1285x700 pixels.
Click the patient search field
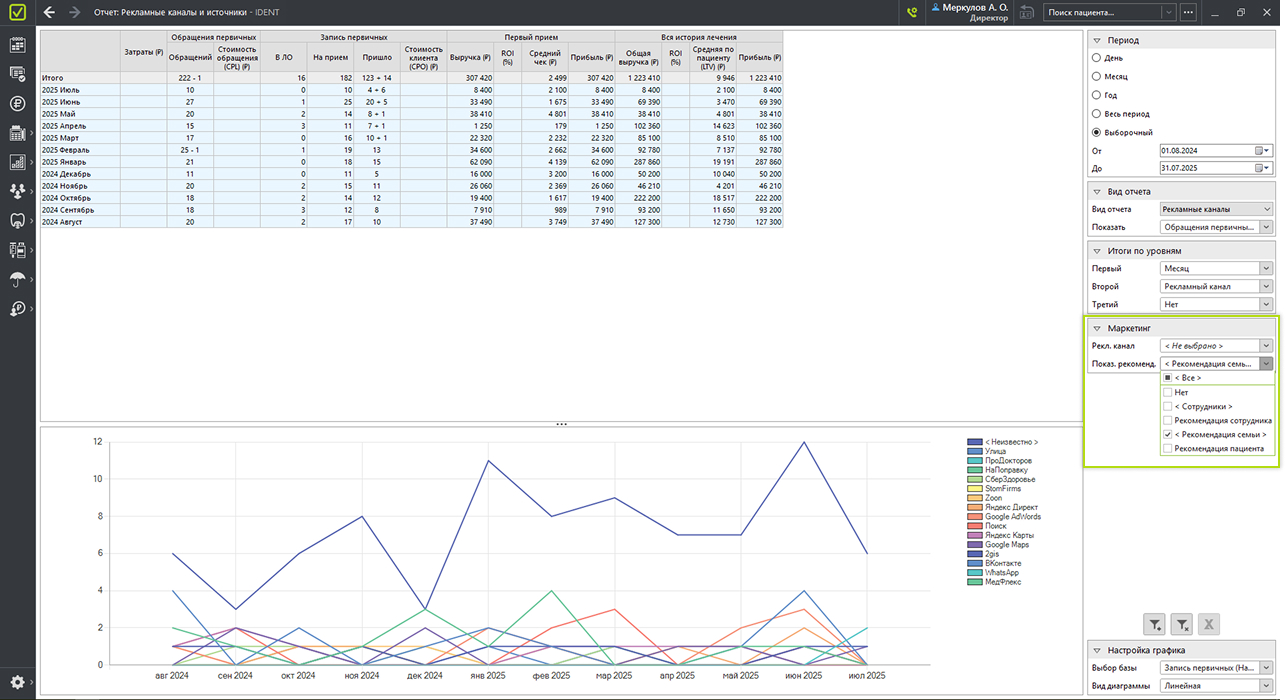(1102, 13)
